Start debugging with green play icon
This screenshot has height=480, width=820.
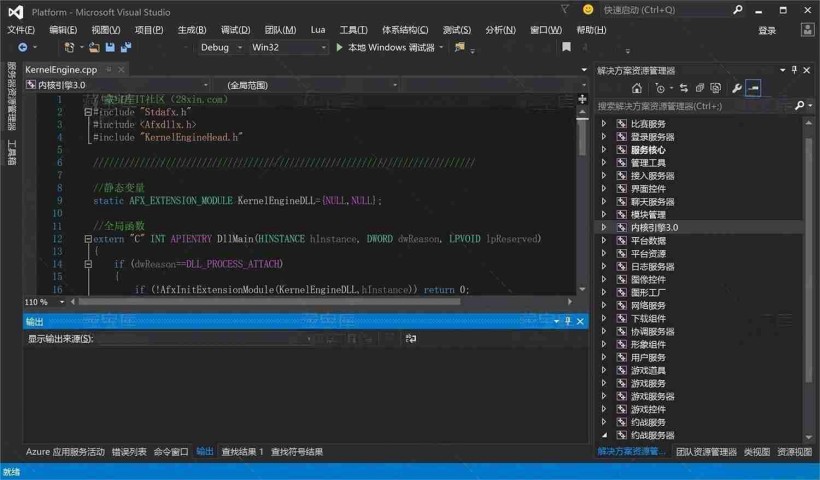click(339, 48)
